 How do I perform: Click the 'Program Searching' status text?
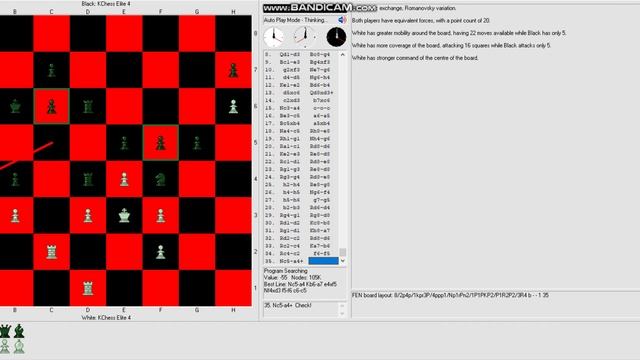[x=285, y=271]
